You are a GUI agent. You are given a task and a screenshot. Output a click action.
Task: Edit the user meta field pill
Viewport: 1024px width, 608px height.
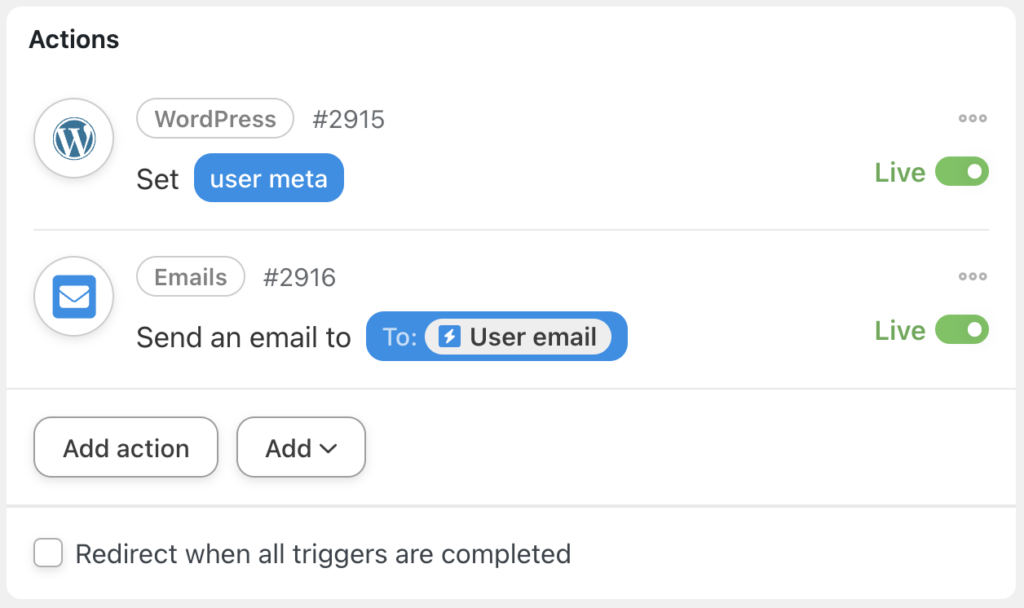click(269, 178)
